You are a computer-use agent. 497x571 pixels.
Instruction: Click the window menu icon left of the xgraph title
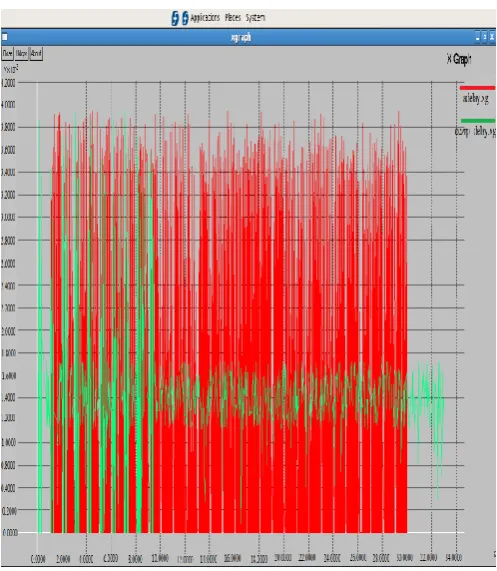pyautogui.click(x=5, y=37)
